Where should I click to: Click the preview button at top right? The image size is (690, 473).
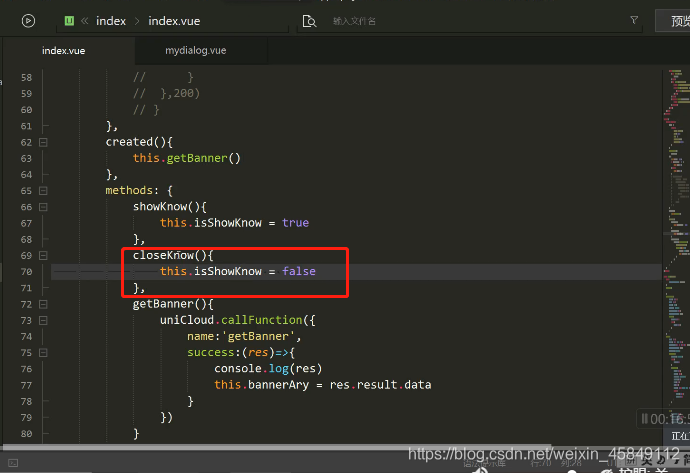pos(673,21)
